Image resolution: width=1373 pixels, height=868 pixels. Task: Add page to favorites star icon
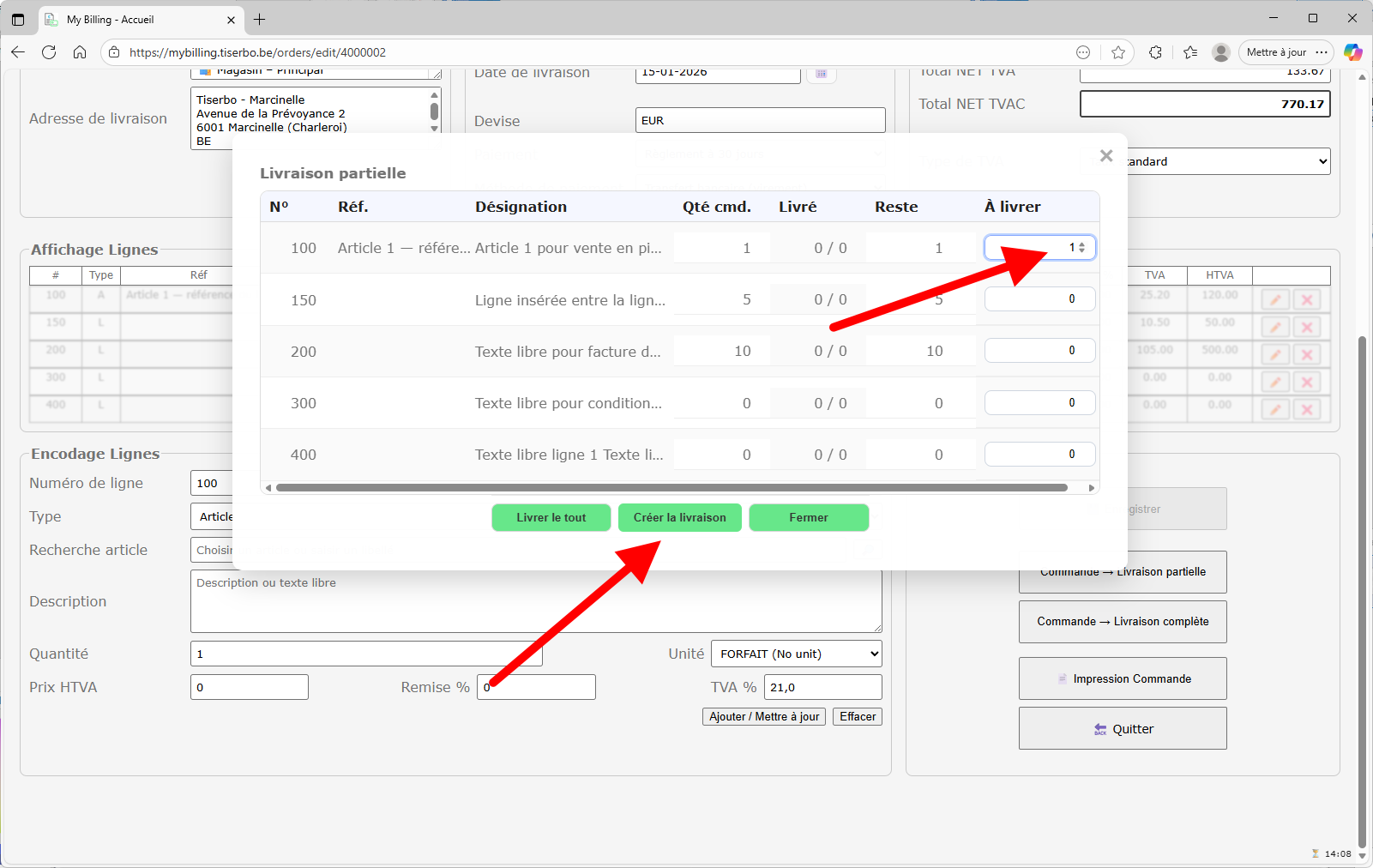1118,52
